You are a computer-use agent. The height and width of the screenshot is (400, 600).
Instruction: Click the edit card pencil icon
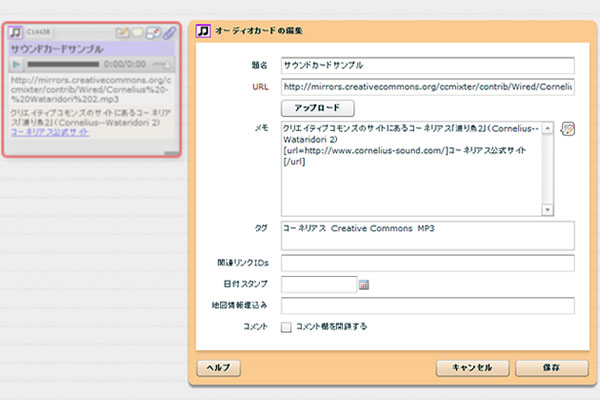coord(123,33)
